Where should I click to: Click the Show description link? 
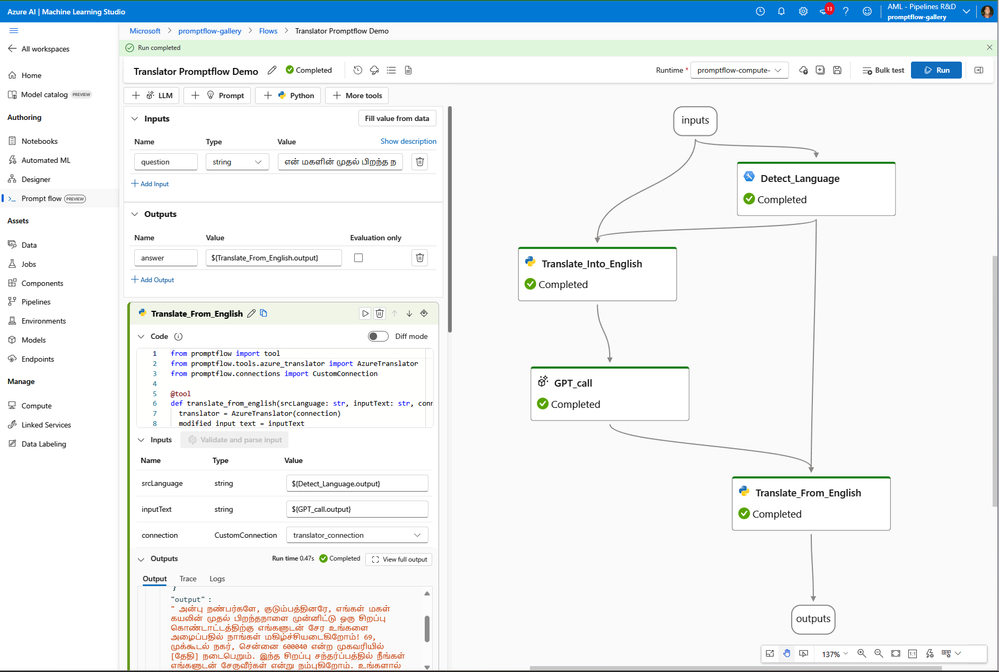[408, 141]
